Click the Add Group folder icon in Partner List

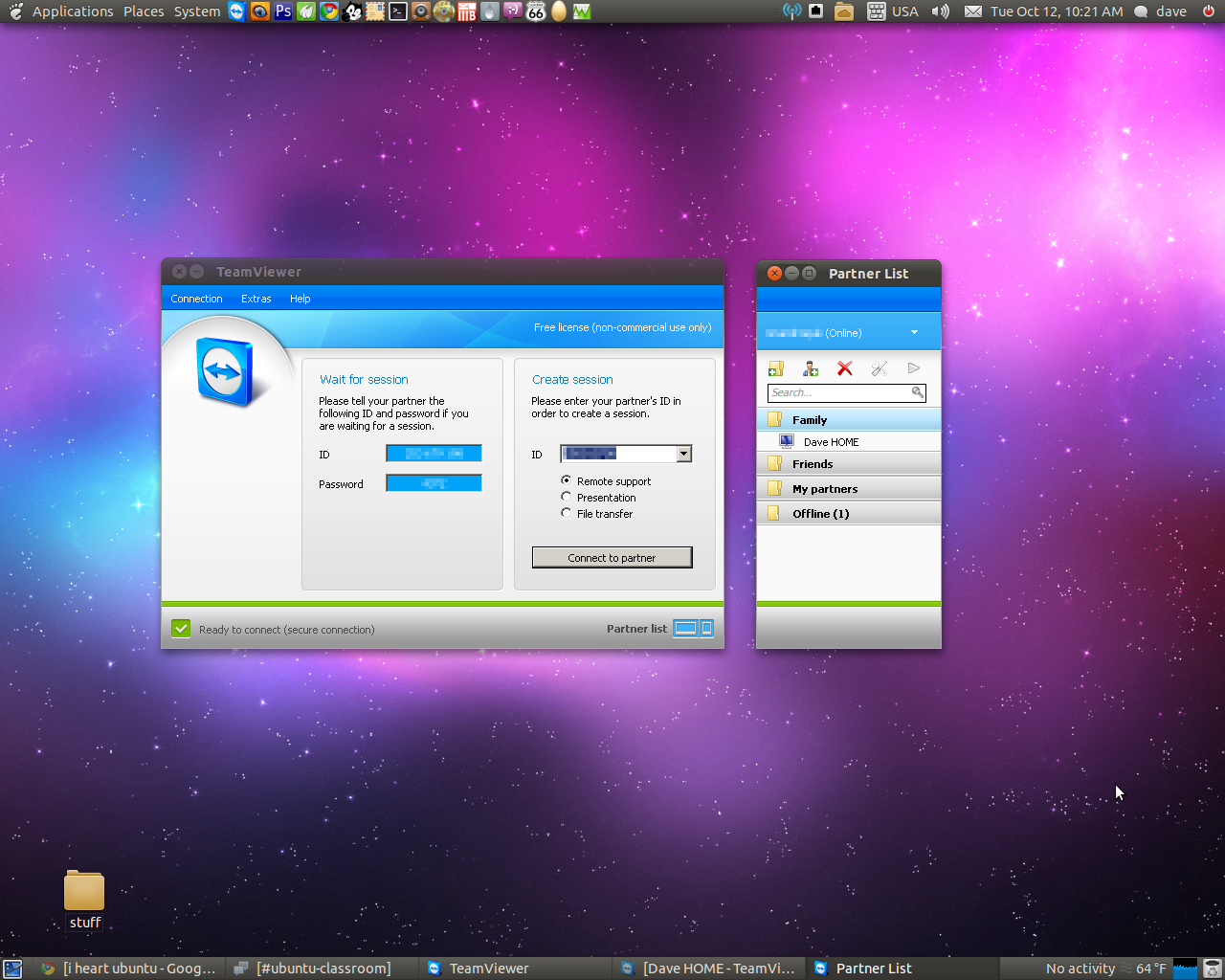click(x=776, y=368)
